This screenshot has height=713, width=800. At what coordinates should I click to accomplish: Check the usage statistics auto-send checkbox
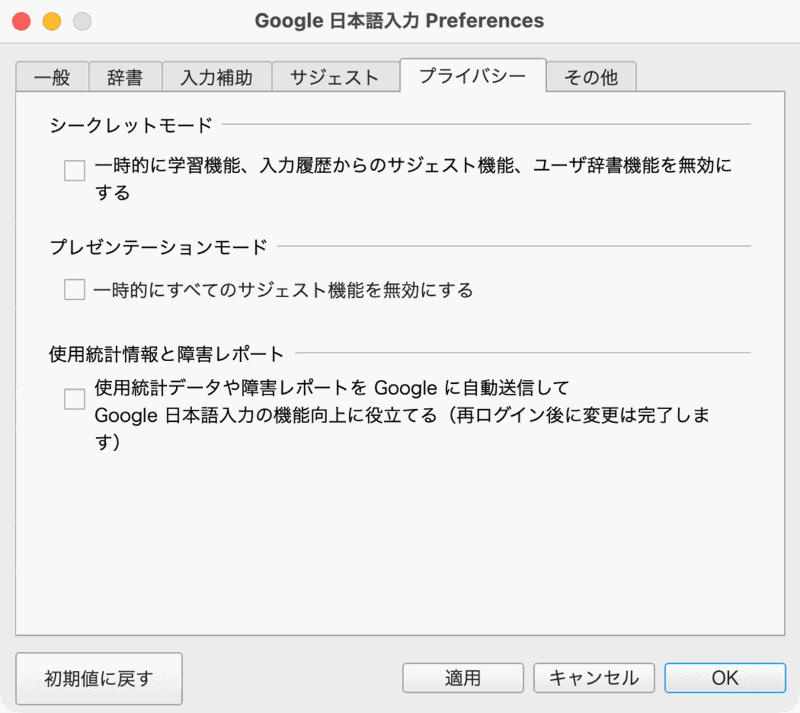(74, 399)
